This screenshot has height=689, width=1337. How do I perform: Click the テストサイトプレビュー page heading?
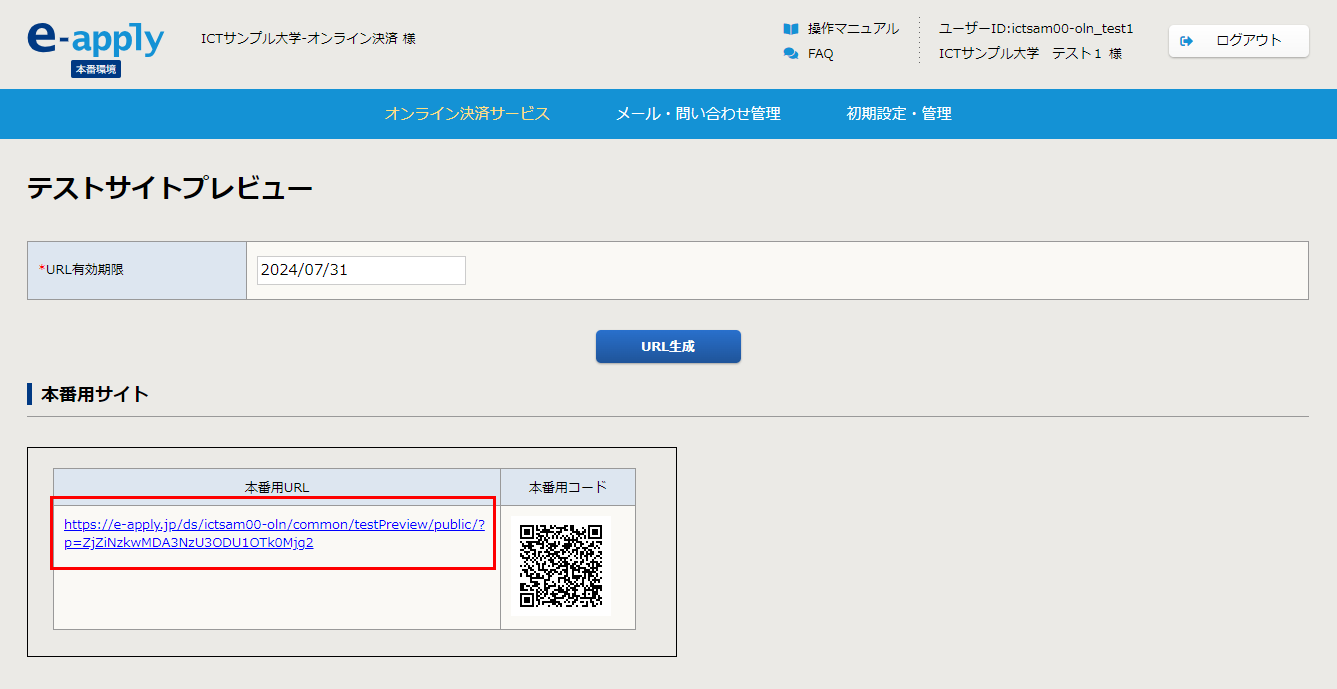tap(170, 188)
